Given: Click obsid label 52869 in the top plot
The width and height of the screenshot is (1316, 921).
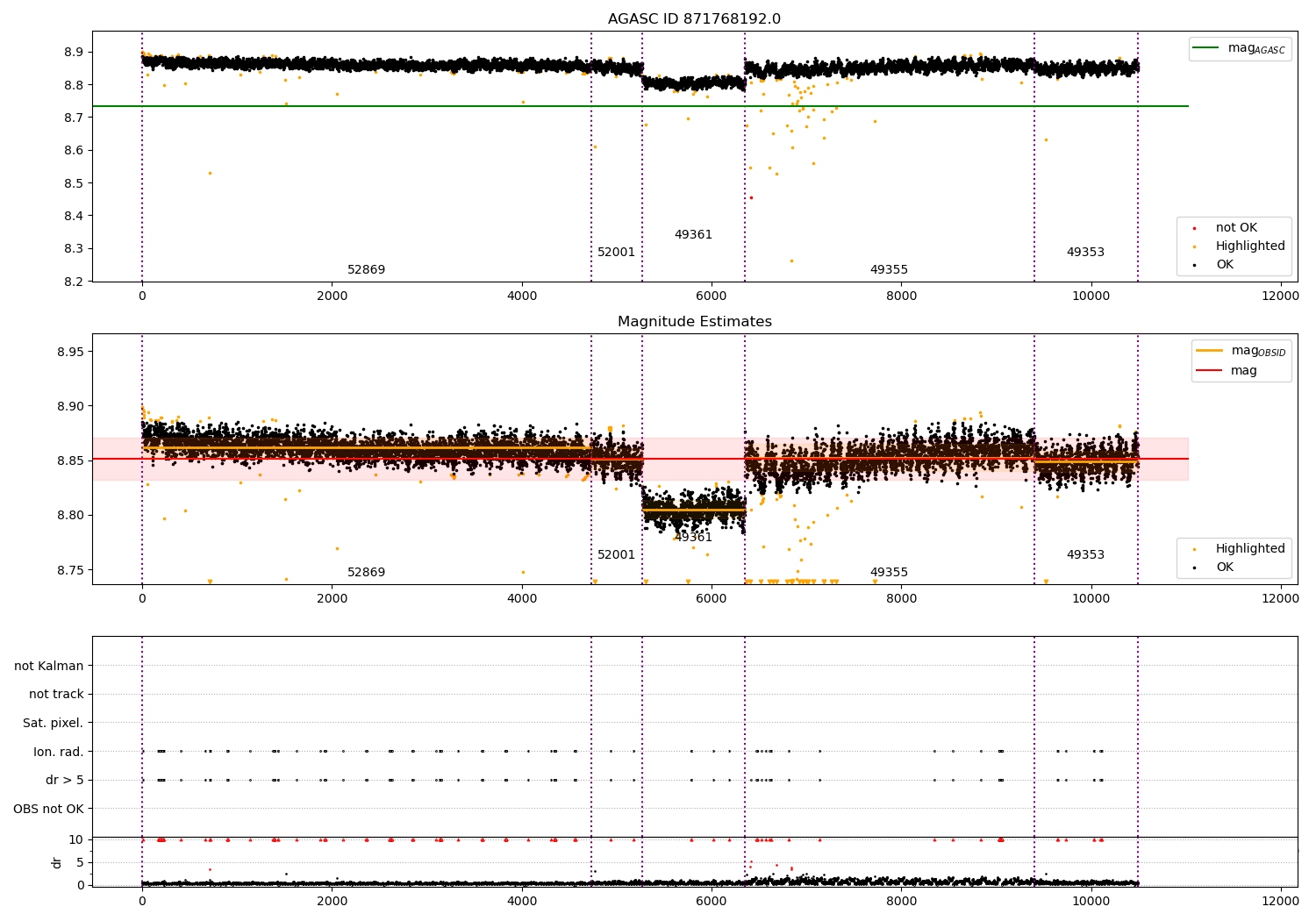Looking at the screenshot, I should tap(366, 270).
